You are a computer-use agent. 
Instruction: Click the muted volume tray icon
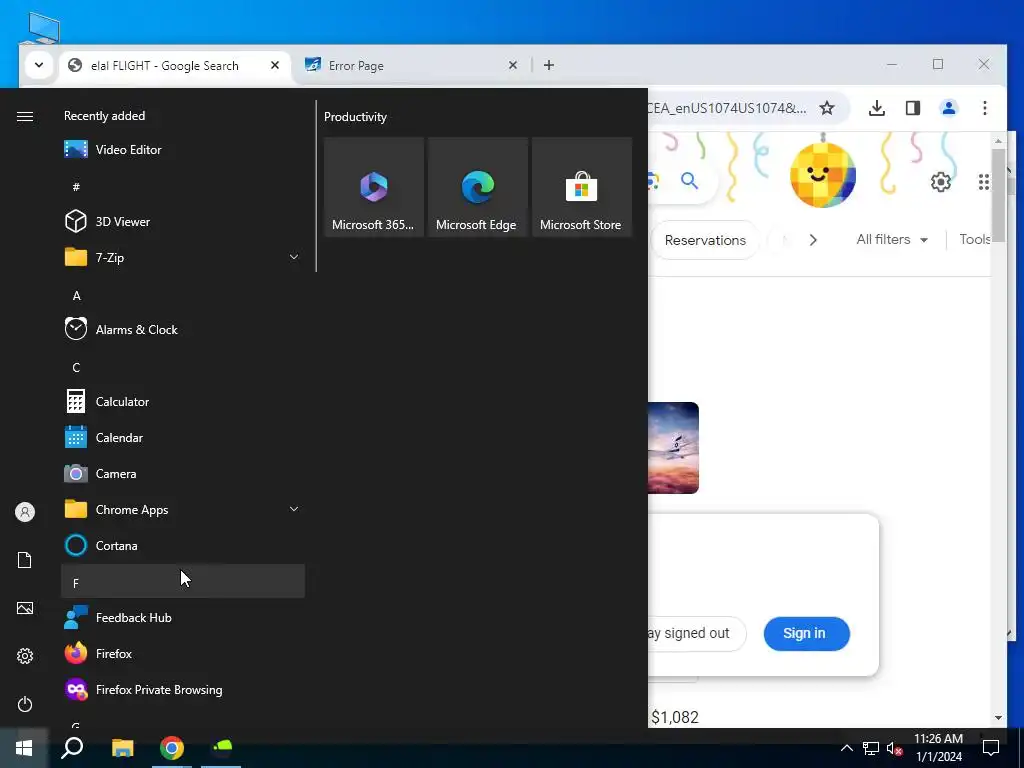pyautogui.click(x=894, y=748)
